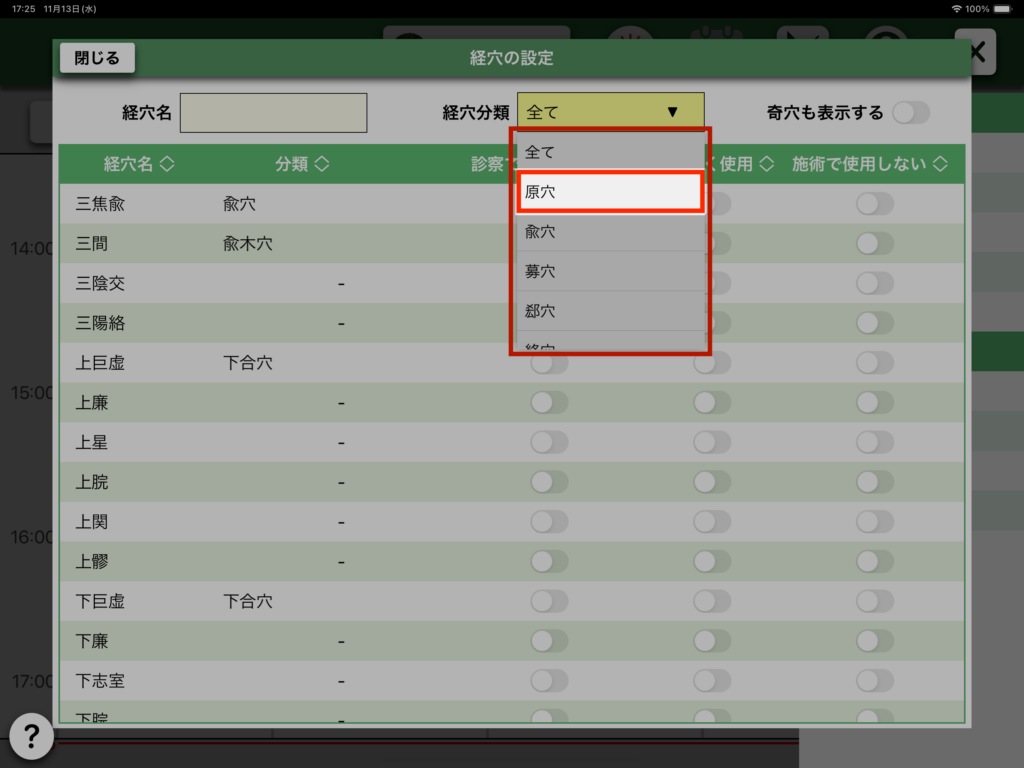Tap the X icon at top right

click(x=976, y=53)
